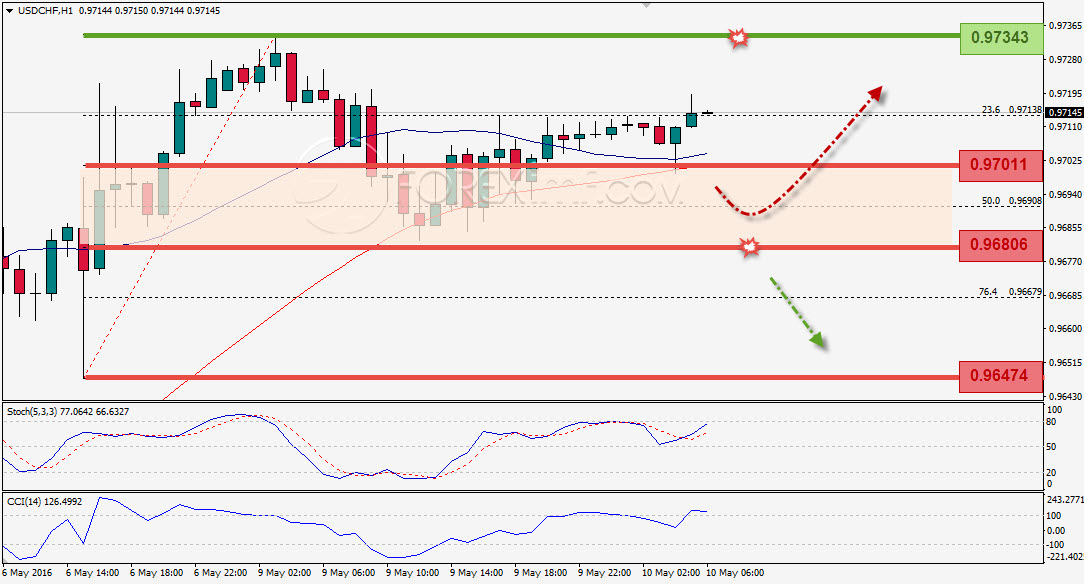Click the 243.2771 CCI scale value
The height and width of the screenshot is (584, 1084).
(1065, 500)
